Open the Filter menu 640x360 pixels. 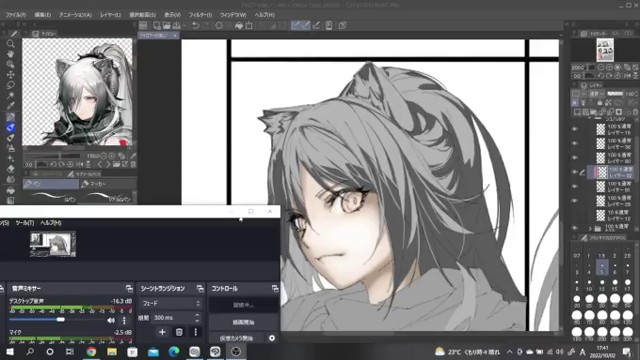pyautogui.click(x=200, y=15)
